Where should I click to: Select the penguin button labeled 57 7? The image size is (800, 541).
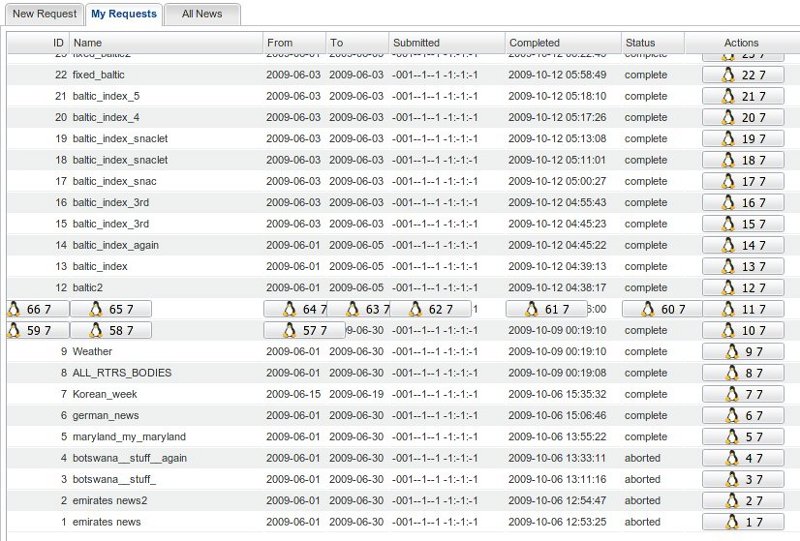[x=304, y=330]
